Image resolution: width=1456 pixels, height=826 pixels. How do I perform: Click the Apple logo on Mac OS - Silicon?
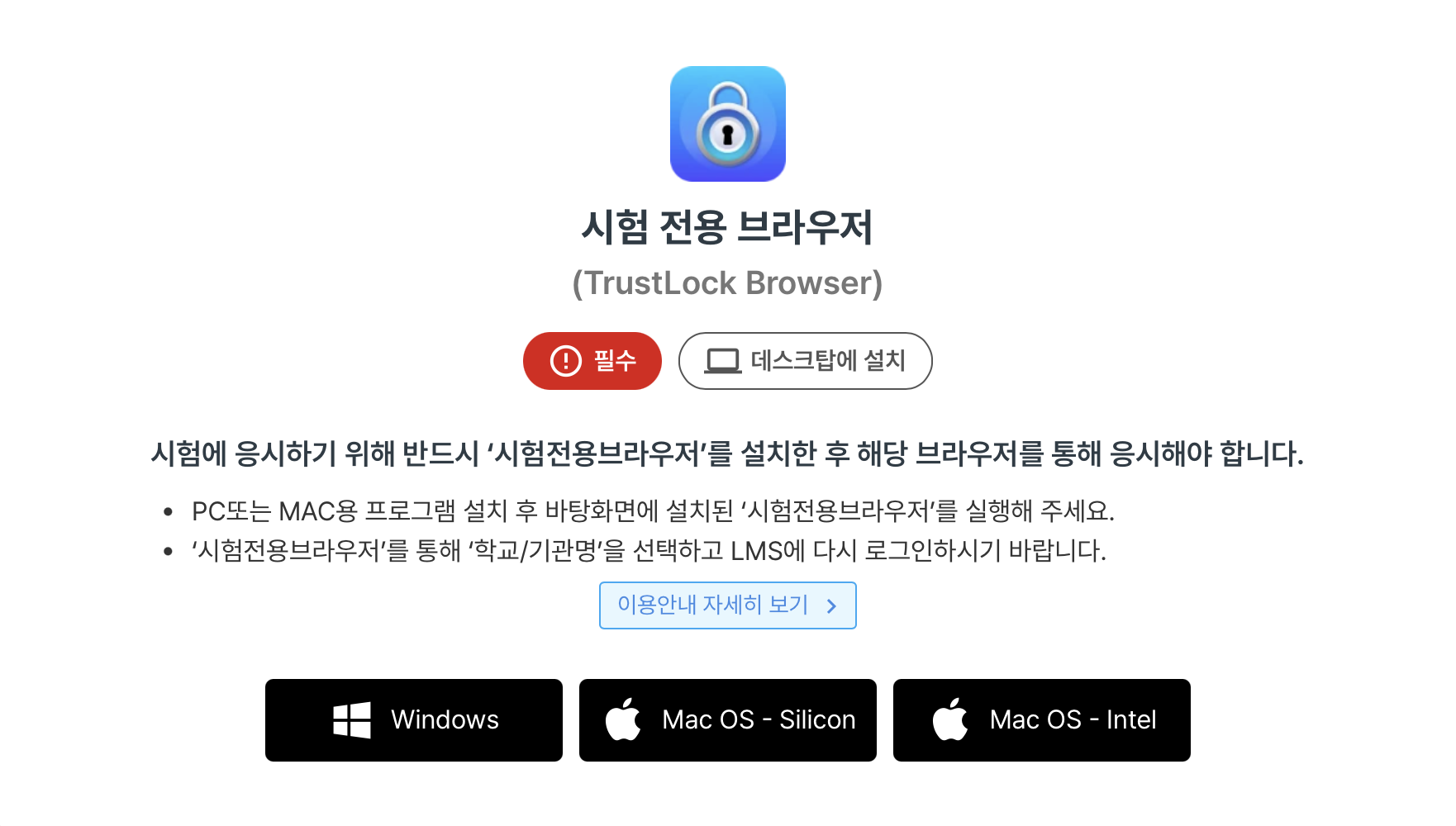pos(623,719)
